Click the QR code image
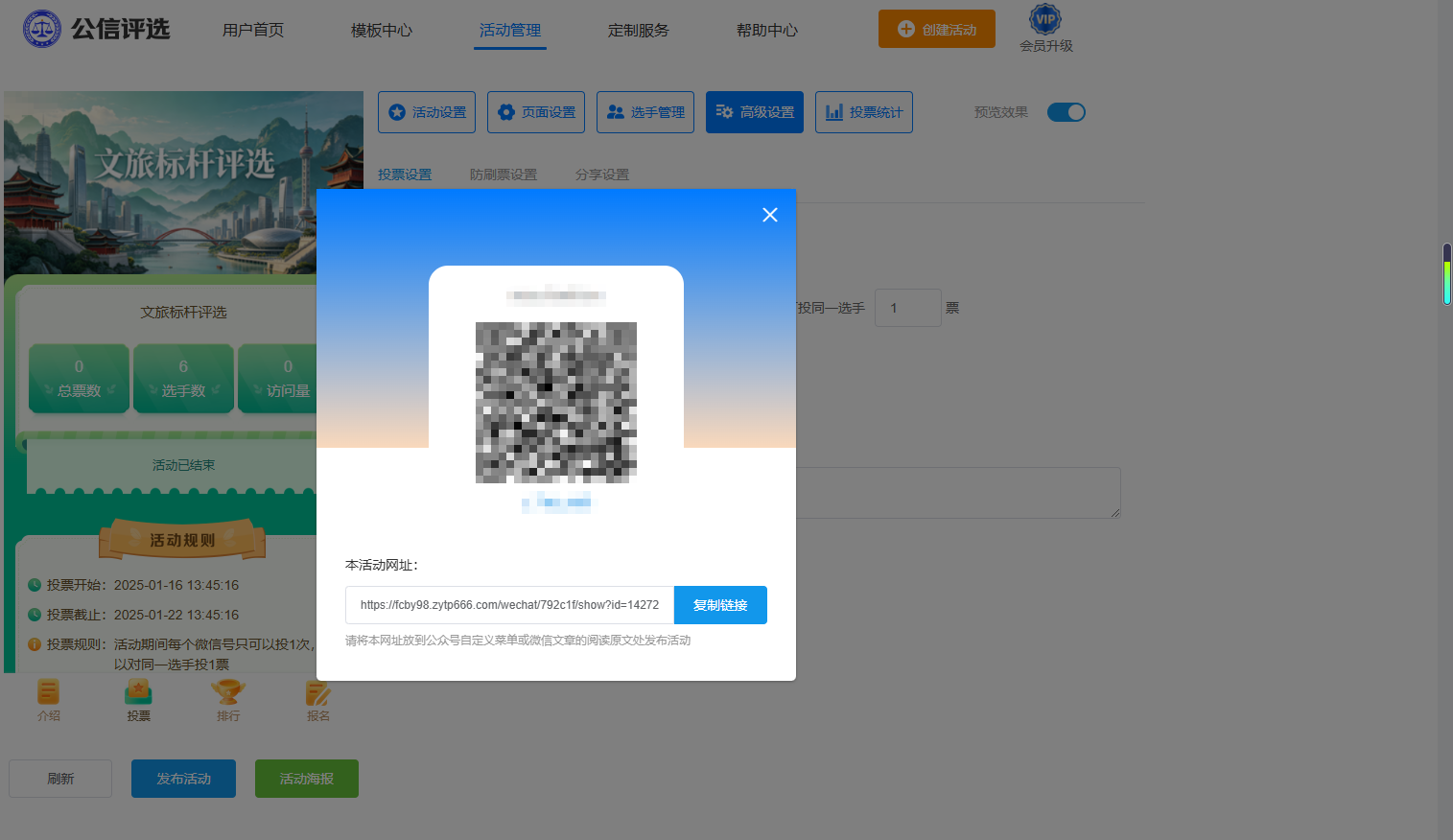Screen dimensions: 1453x840 [556, 403]
